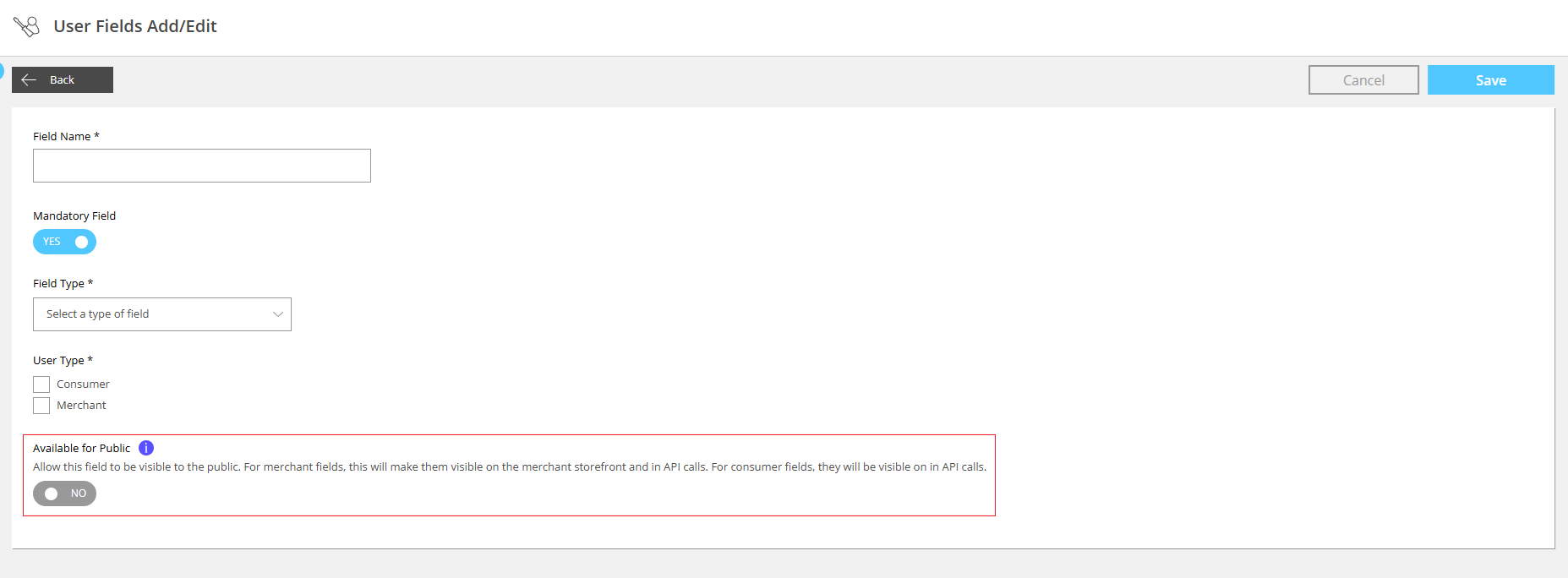Tick the Merchant user type checkbox
The image size is (1568, 578).
click(41, 406)
